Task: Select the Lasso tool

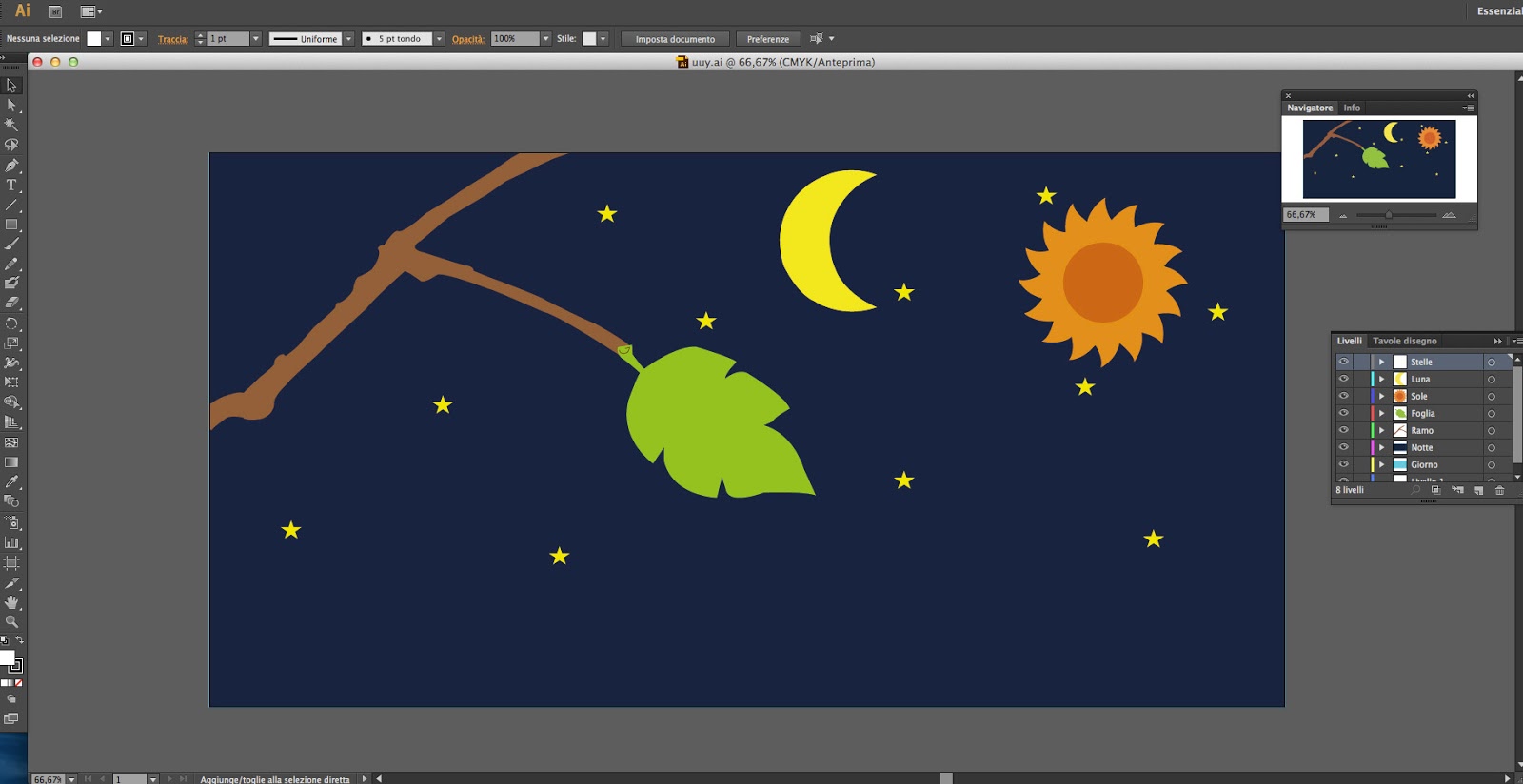Action: 11,145
